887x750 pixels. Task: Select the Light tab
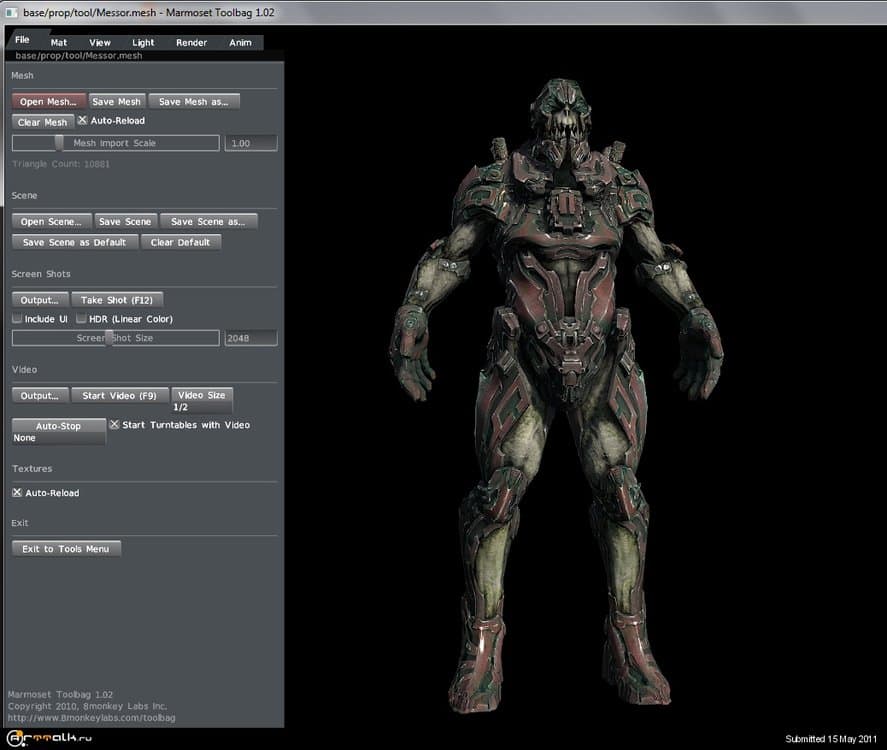pos(143,43)
